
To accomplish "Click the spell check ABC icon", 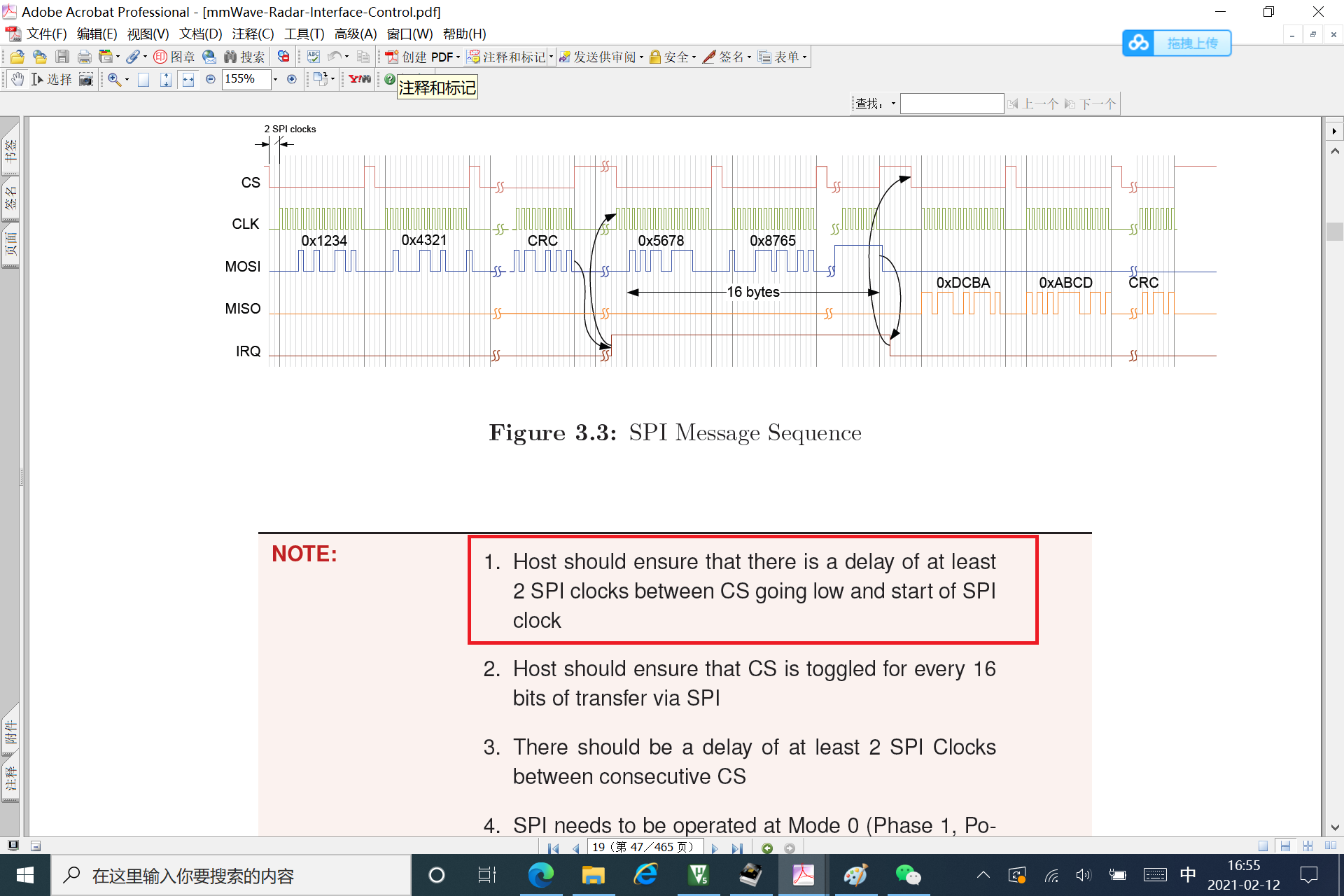I will (x=314, y=57).
